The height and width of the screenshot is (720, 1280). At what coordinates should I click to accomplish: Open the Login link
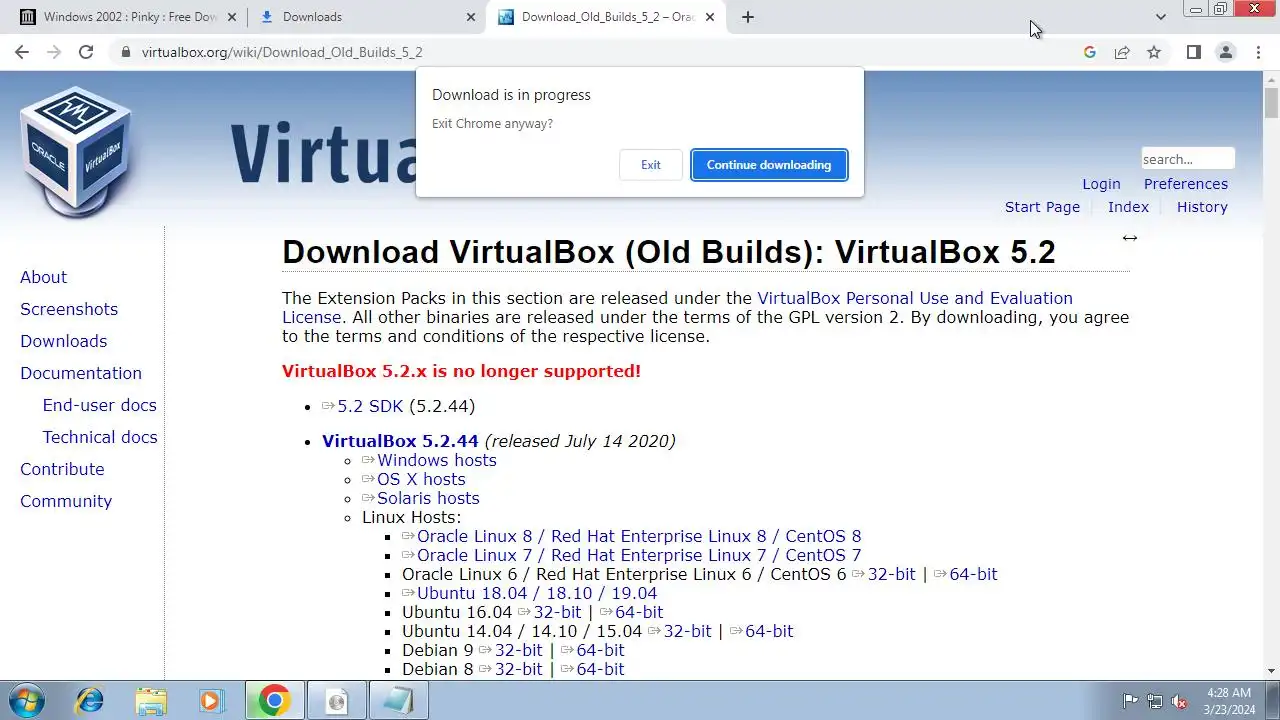click(x=1101, y=184)
